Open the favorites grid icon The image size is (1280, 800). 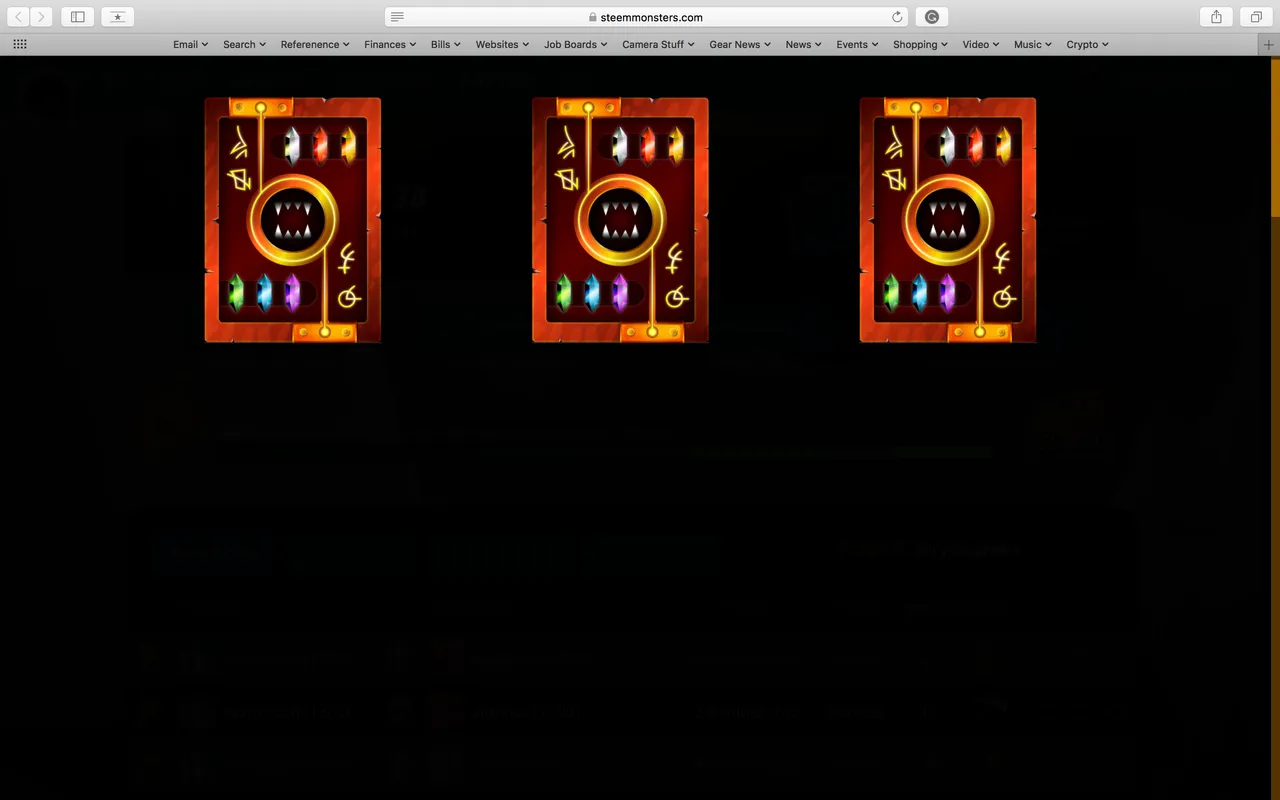(x=20, y=45)
